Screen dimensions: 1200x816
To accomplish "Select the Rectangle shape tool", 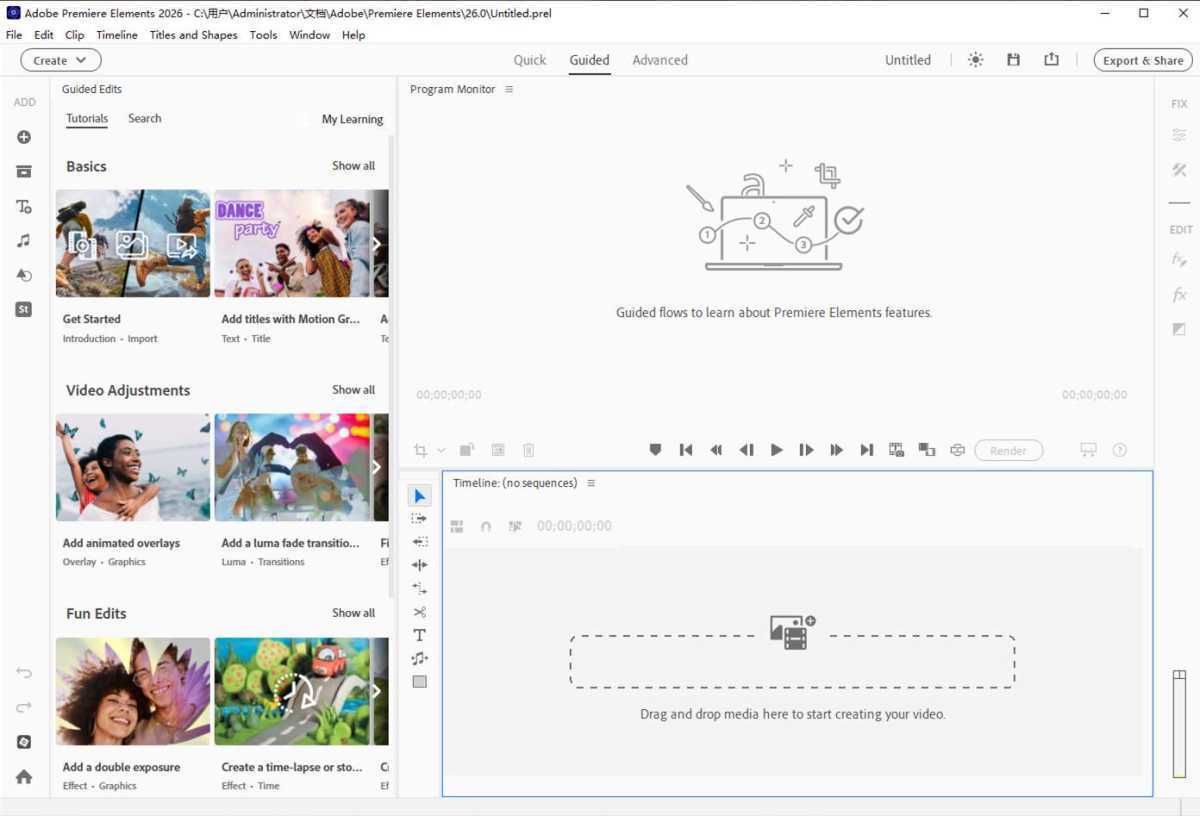I will 420,682.
